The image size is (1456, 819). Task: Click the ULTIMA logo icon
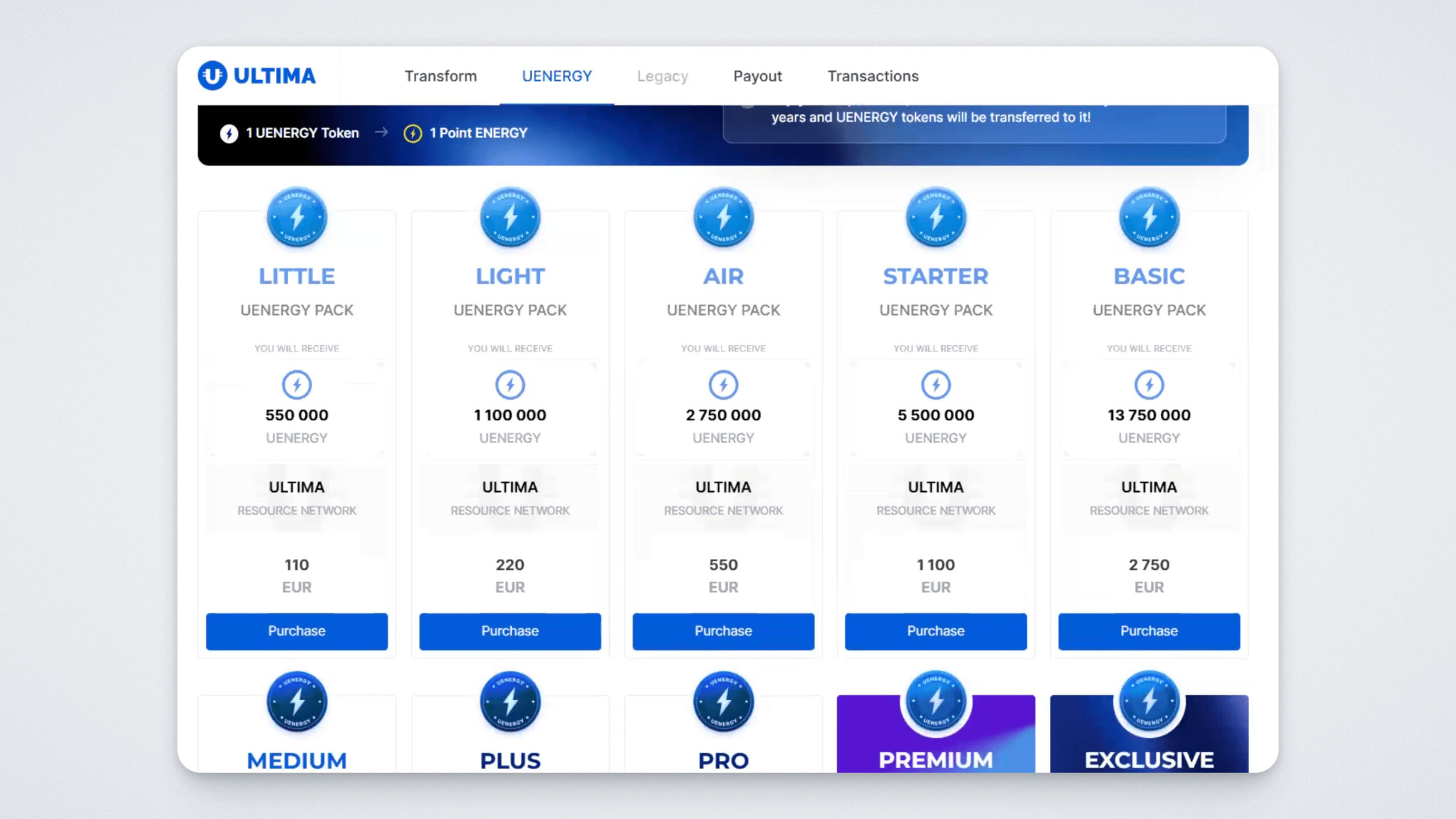pos(212,76)
